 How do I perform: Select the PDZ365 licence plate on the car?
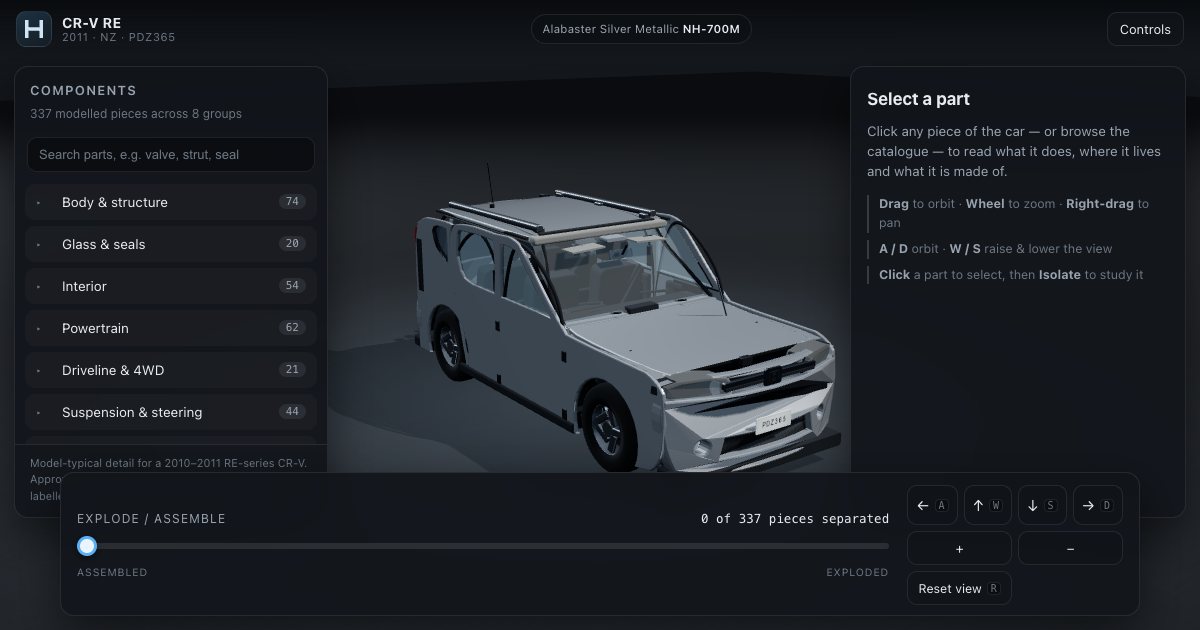click(x=774, y=422)
